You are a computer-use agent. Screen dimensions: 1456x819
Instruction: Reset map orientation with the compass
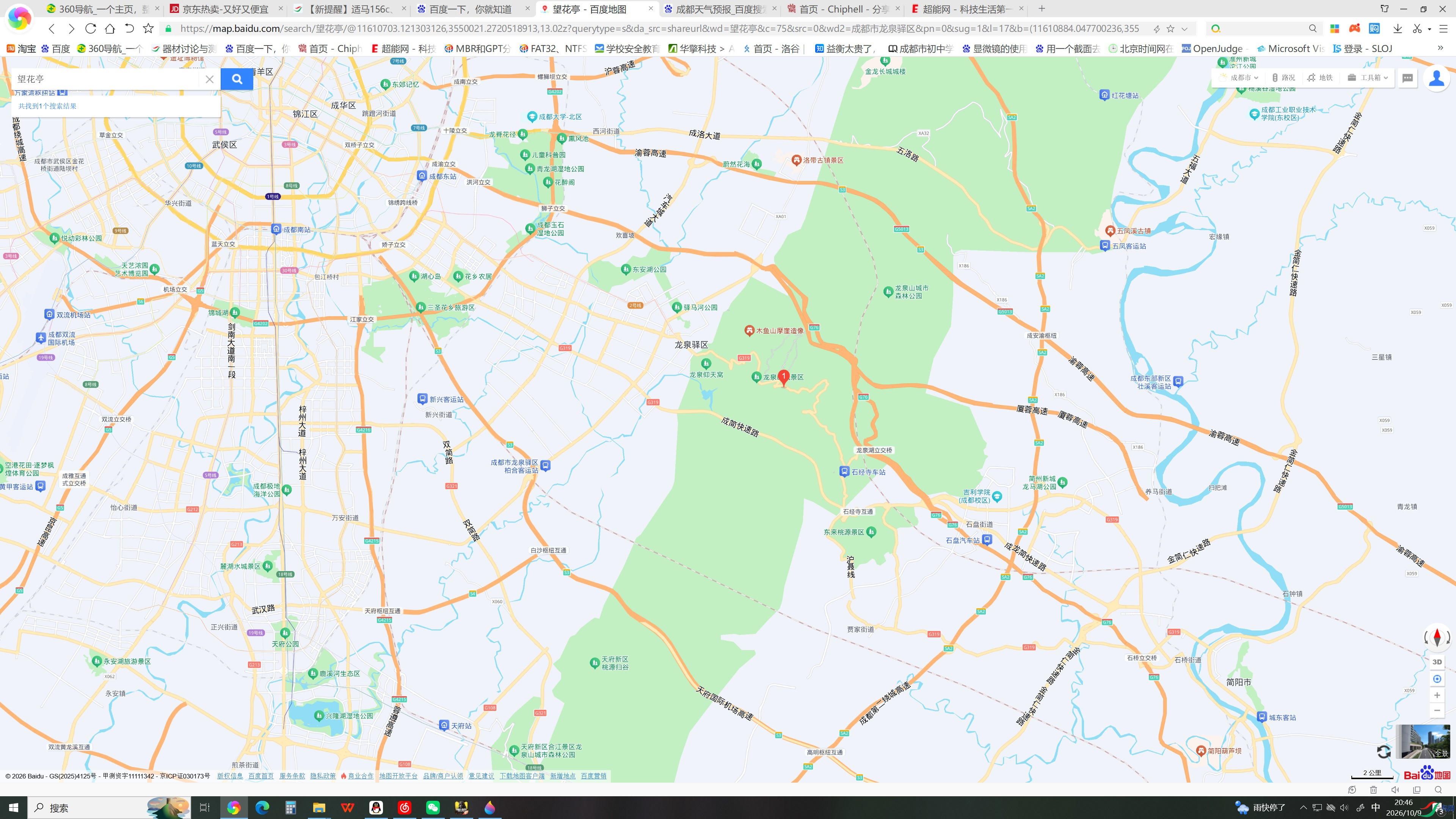point(1437,637)
